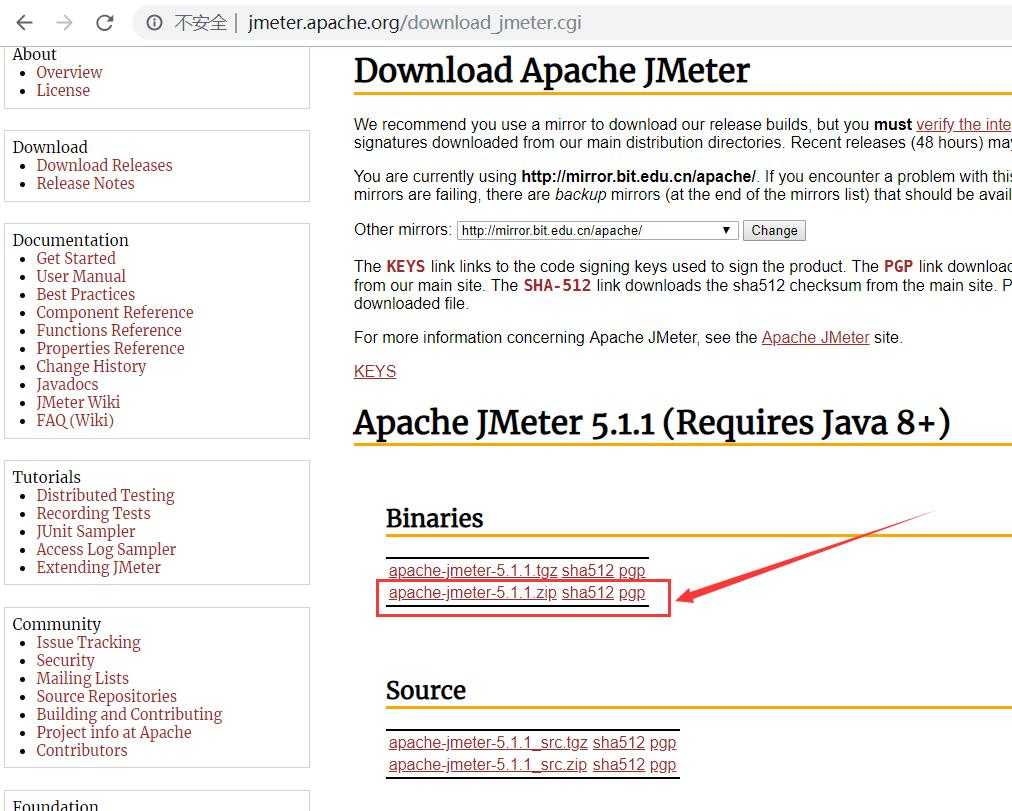1012x811 pixels.
Task: Open pgp for binary zip
Action: point(632,593)
